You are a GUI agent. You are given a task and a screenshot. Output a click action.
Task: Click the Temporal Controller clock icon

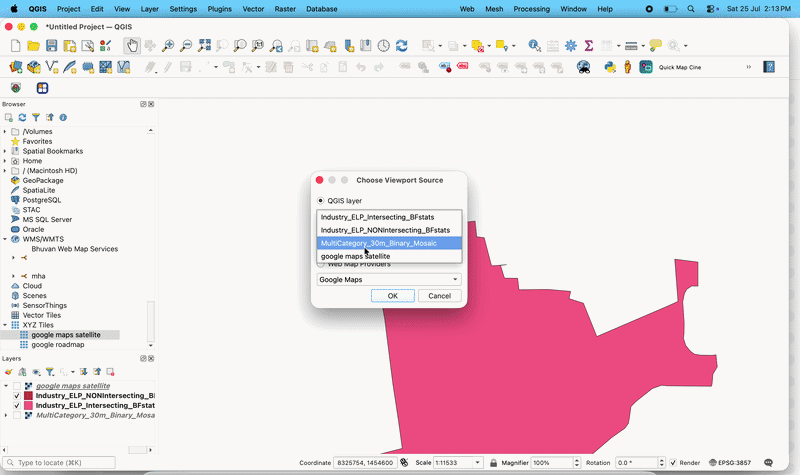coord(384,46)
